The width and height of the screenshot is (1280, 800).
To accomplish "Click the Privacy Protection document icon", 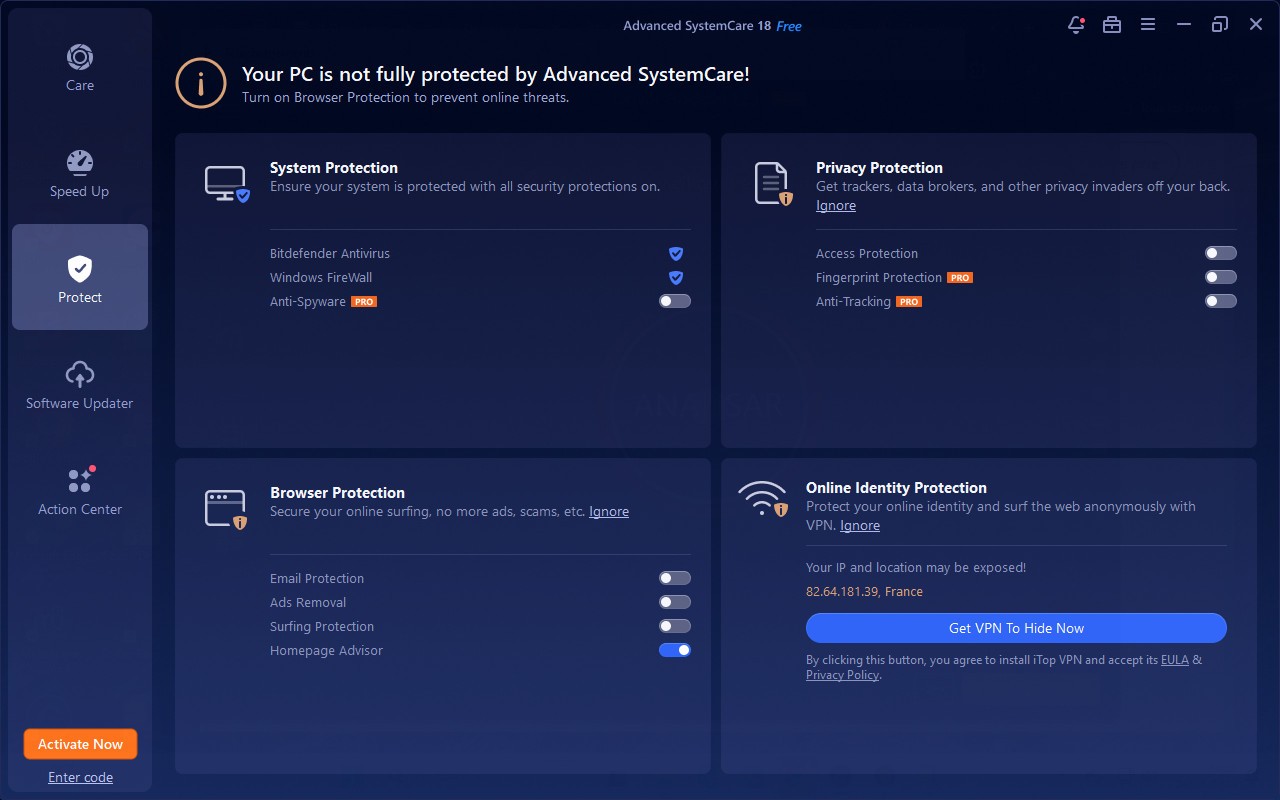I will 772,184.
